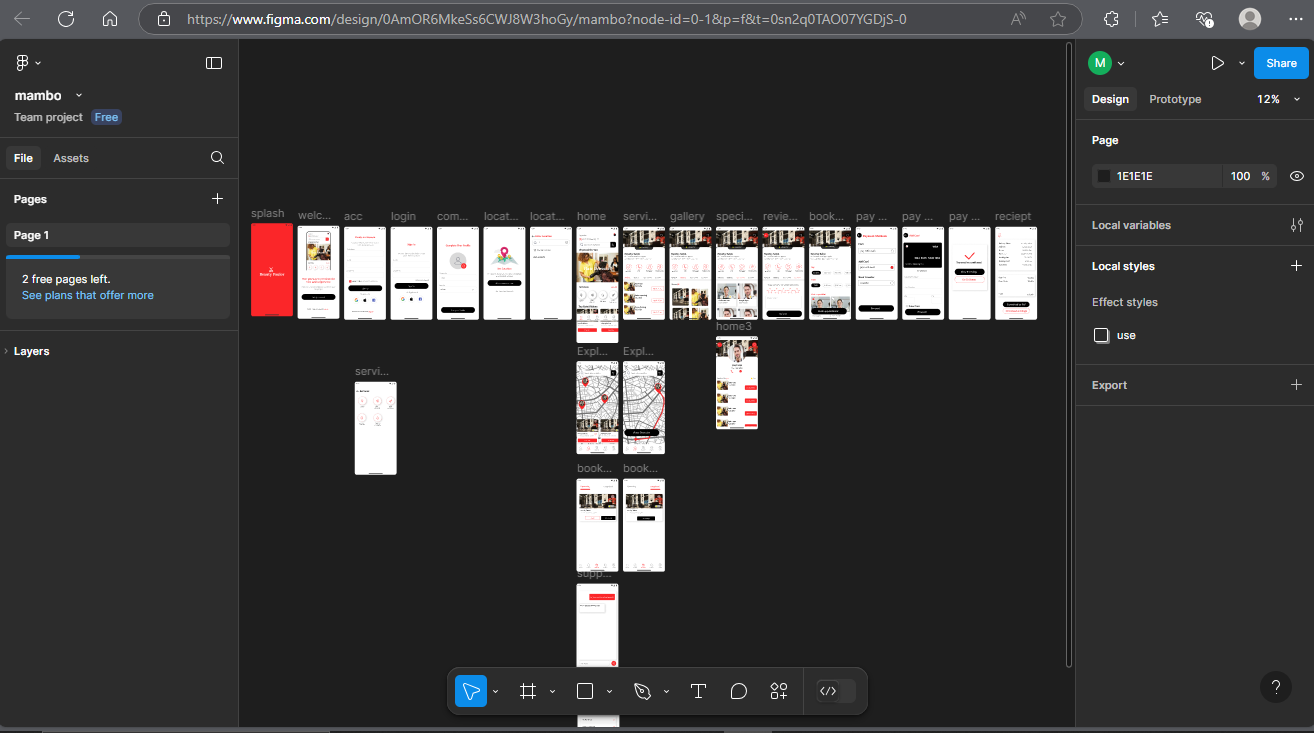Toggle Dev Mode switch
Image resolution: width=1314 pixels, height=733 pixels.
[x=835, y=691]
